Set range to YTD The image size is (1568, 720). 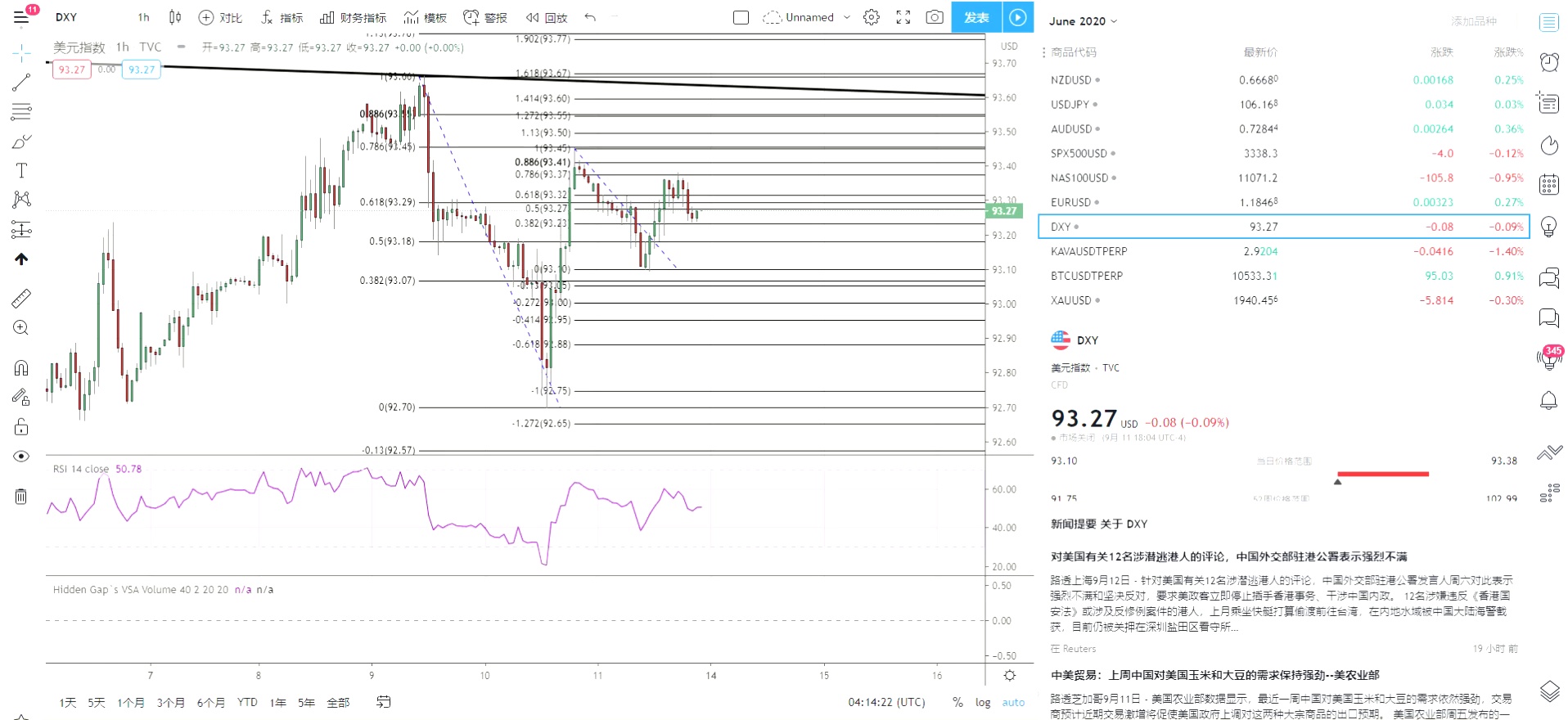[247, 702]
